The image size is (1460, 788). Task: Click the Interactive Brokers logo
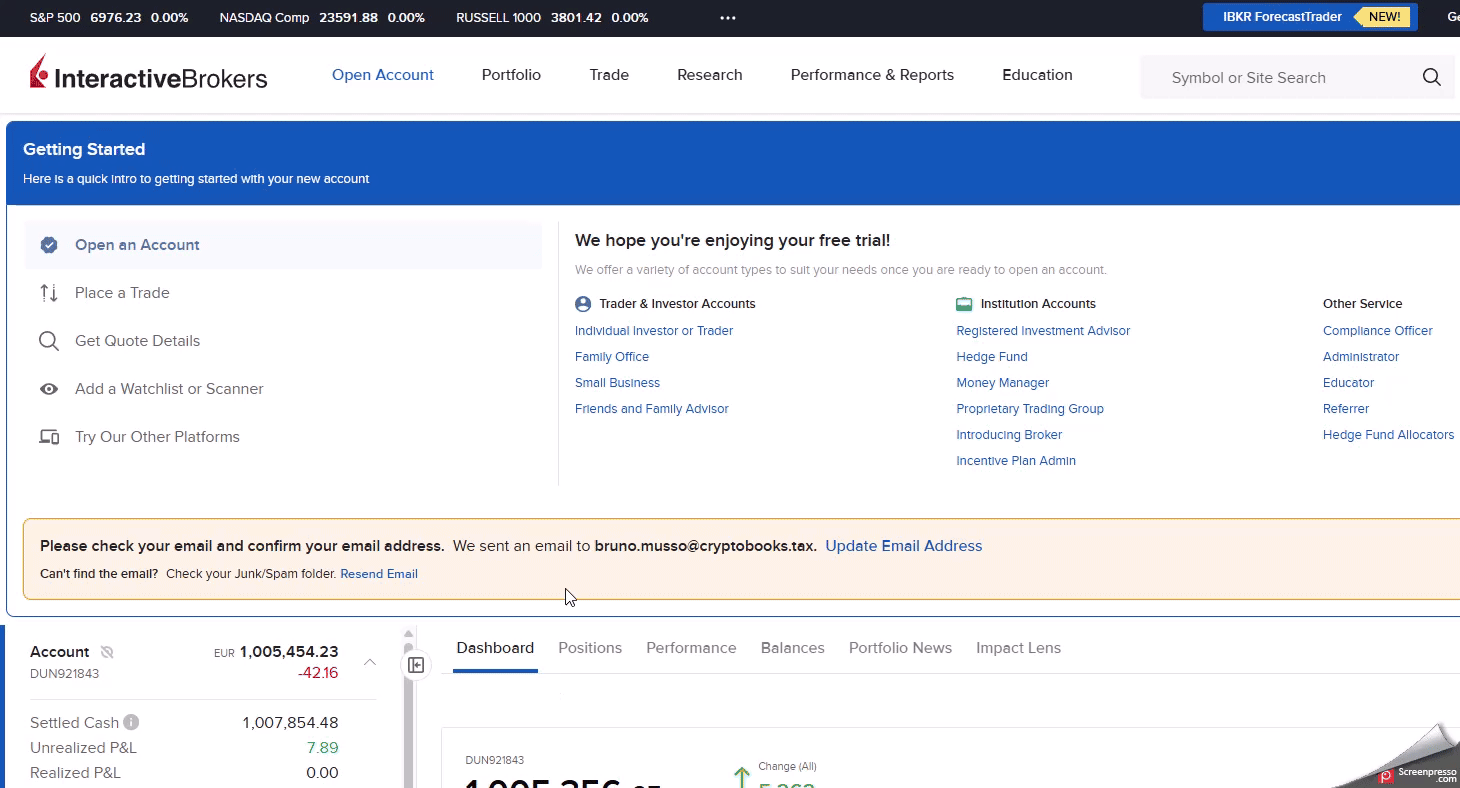coord(148,75)
